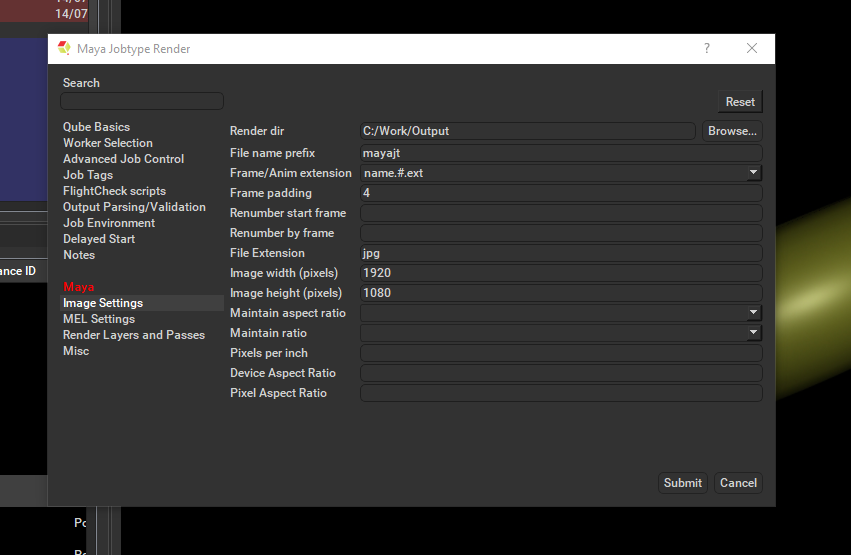Click the question mark help button
The height and width of the screenshot is (555, 851).
[x=707, y=49]
